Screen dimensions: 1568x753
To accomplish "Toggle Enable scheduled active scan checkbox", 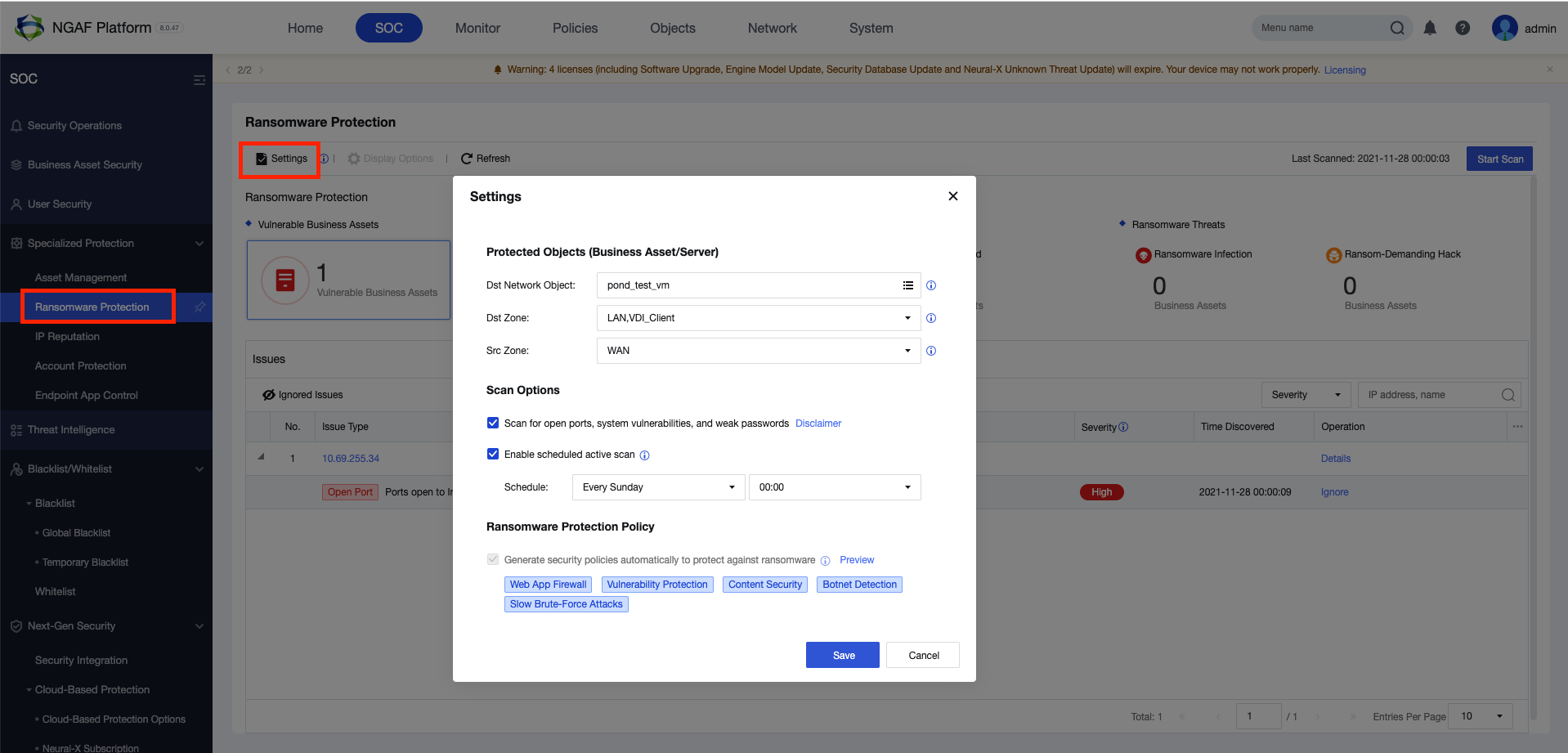I will (493, 454).
